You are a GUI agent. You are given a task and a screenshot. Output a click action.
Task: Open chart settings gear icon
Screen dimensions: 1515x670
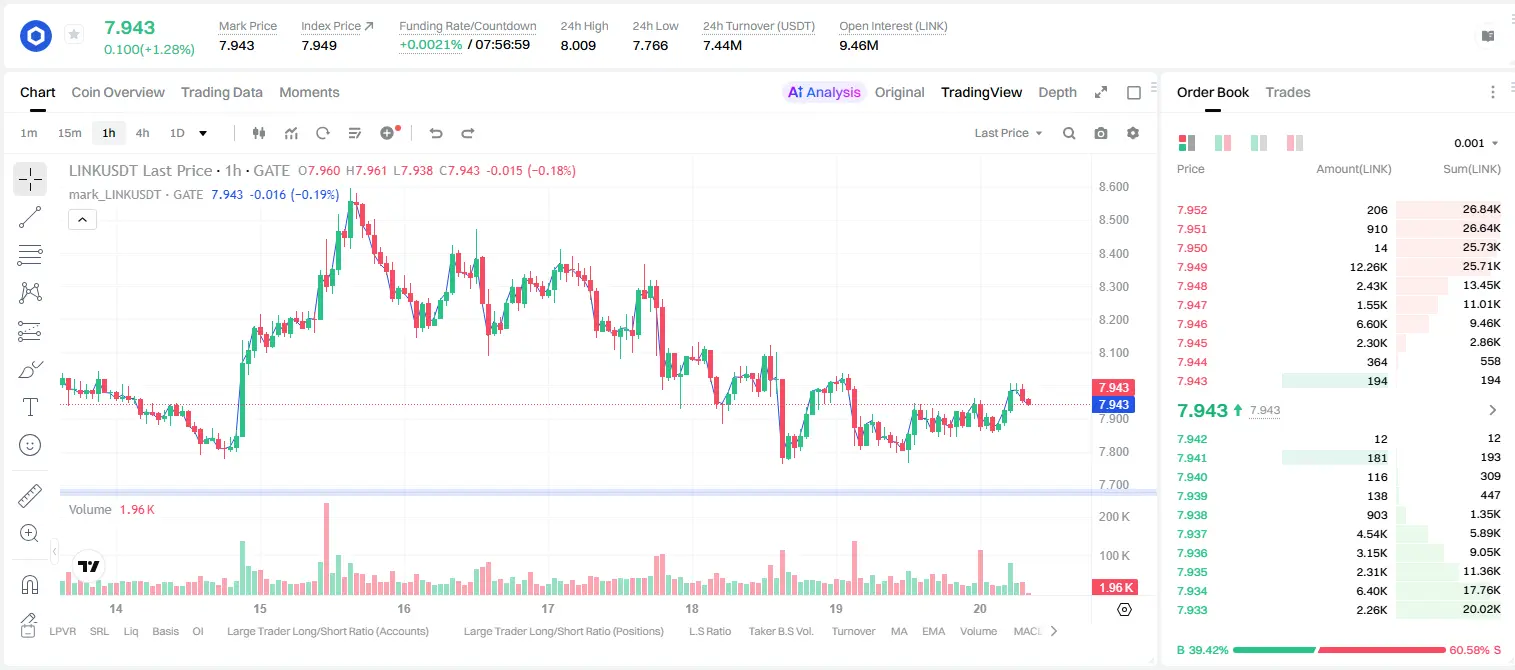(x=1133, y=133)
